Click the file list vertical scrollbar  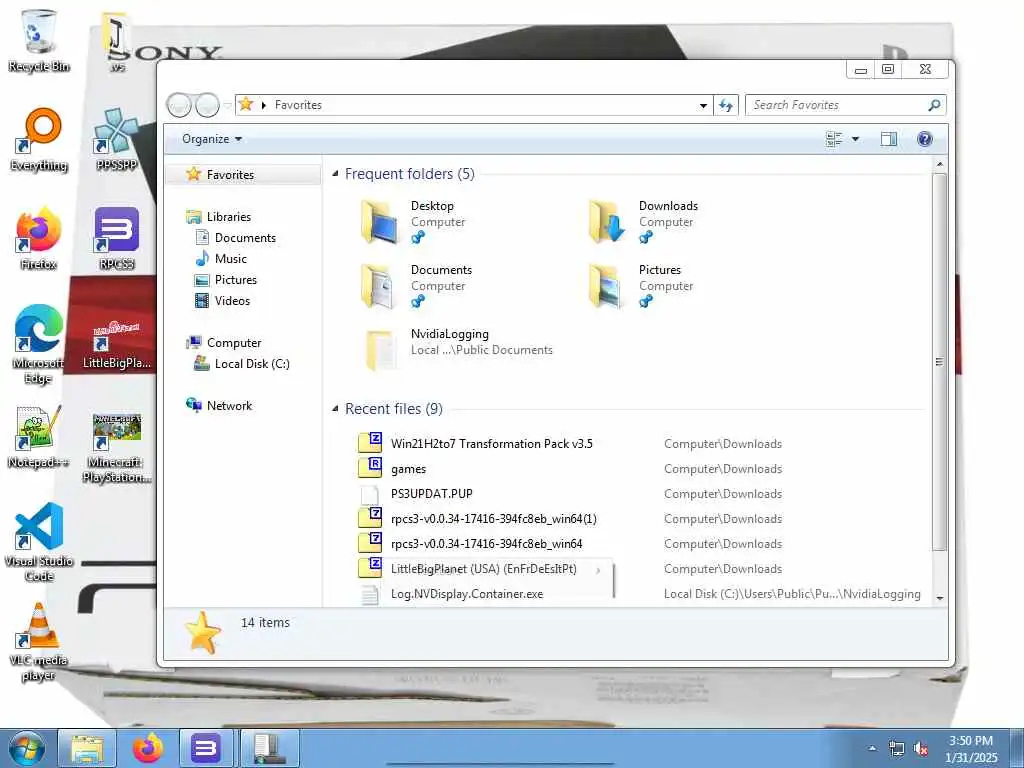click(939, 362)
